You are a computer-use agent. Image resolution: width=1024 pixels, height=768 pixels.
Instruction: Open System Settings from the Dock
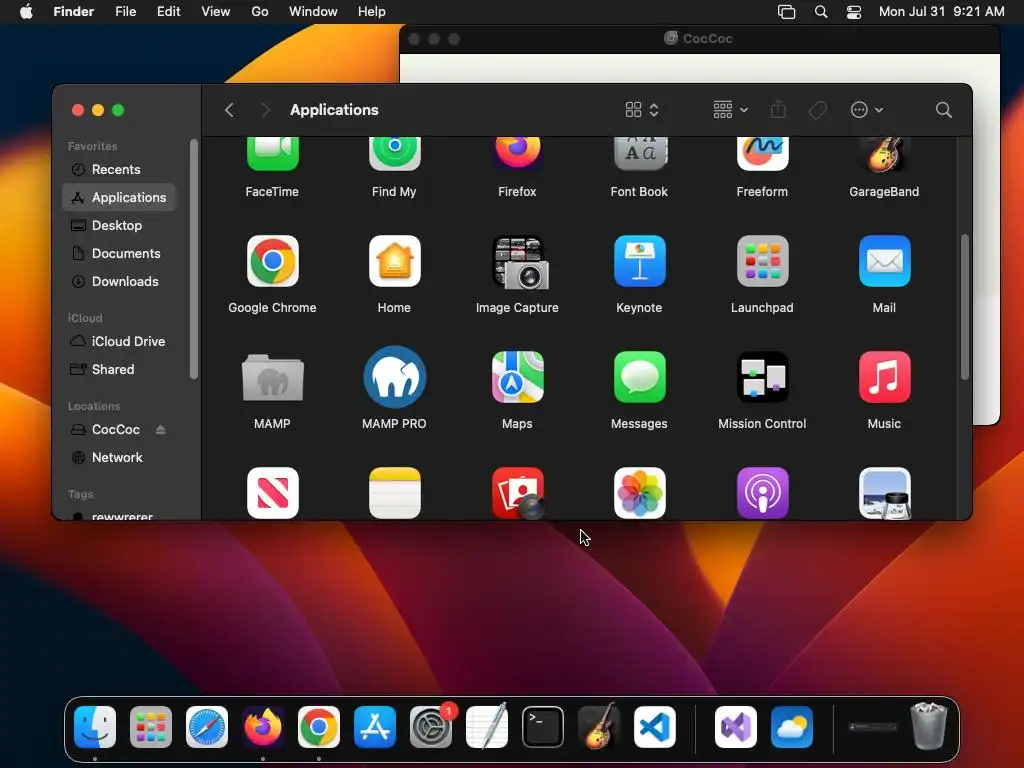(x=431, y=727)
